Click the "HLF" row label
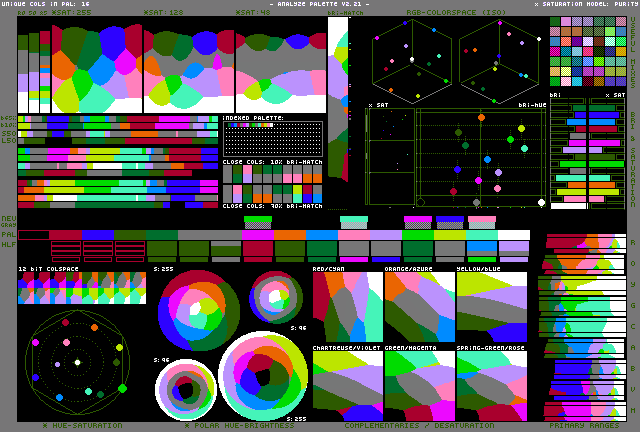Viewport: 640px width, 432px height. tap(9, 245)
